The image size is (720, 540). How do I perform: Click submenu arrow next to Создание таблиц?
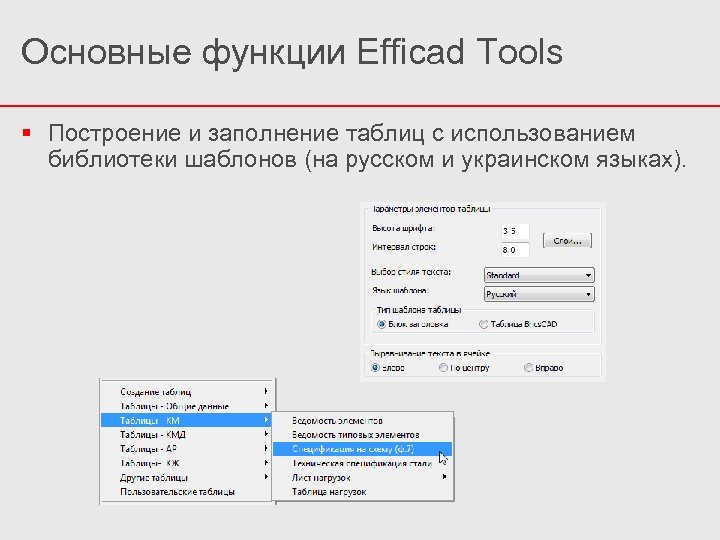click(x=266, y=391)
